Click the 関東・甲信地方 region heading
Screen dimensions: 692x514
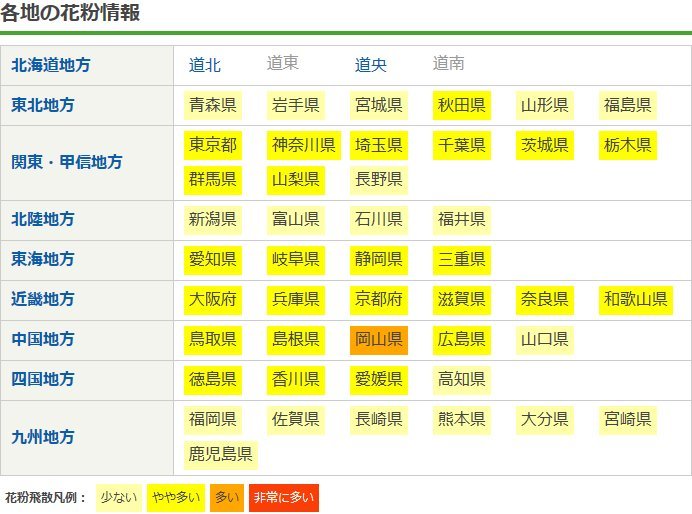pyautogui.click(x=67, y=162)
